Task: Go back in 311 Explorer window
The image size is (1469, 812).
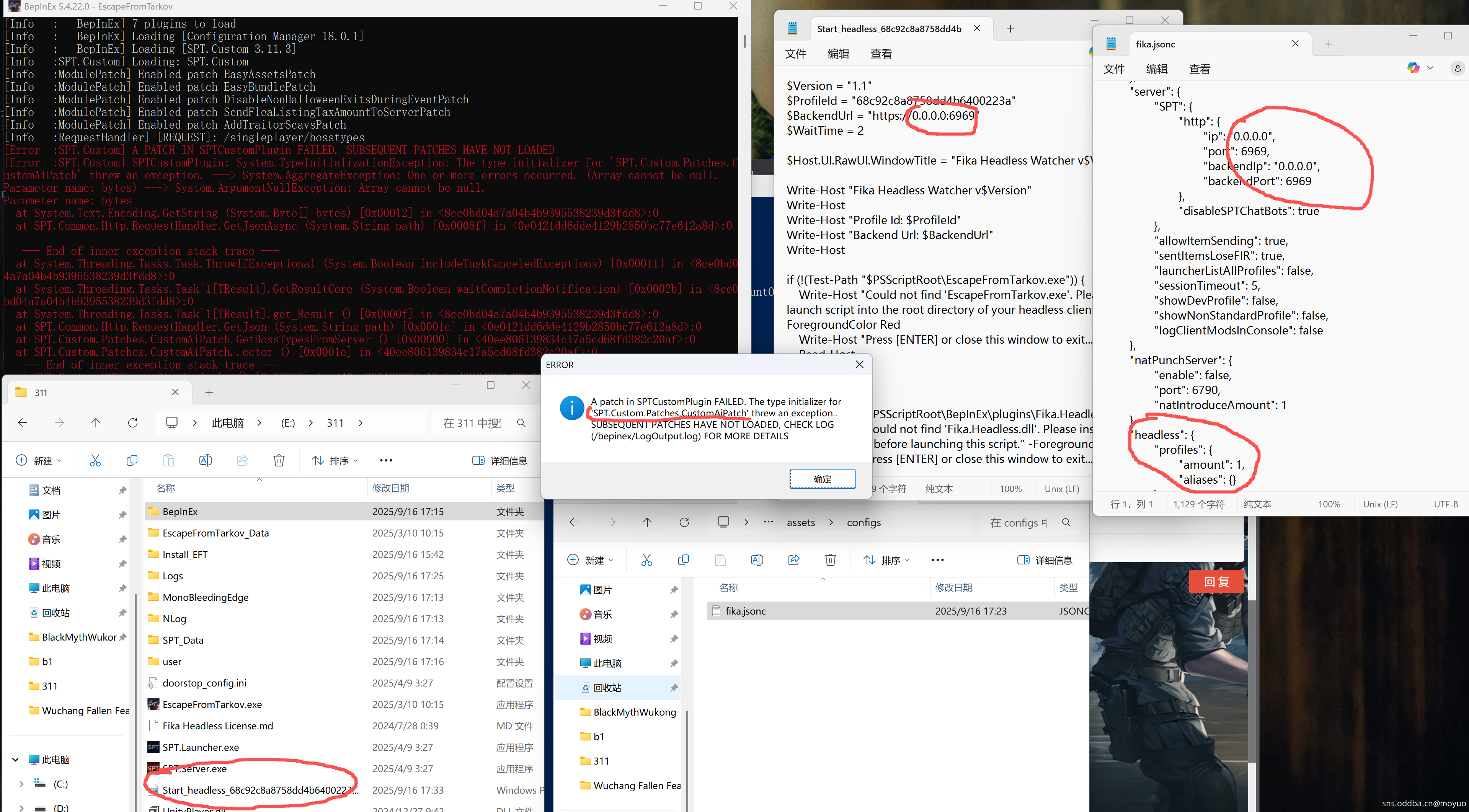Action: (x=23, y=422)
